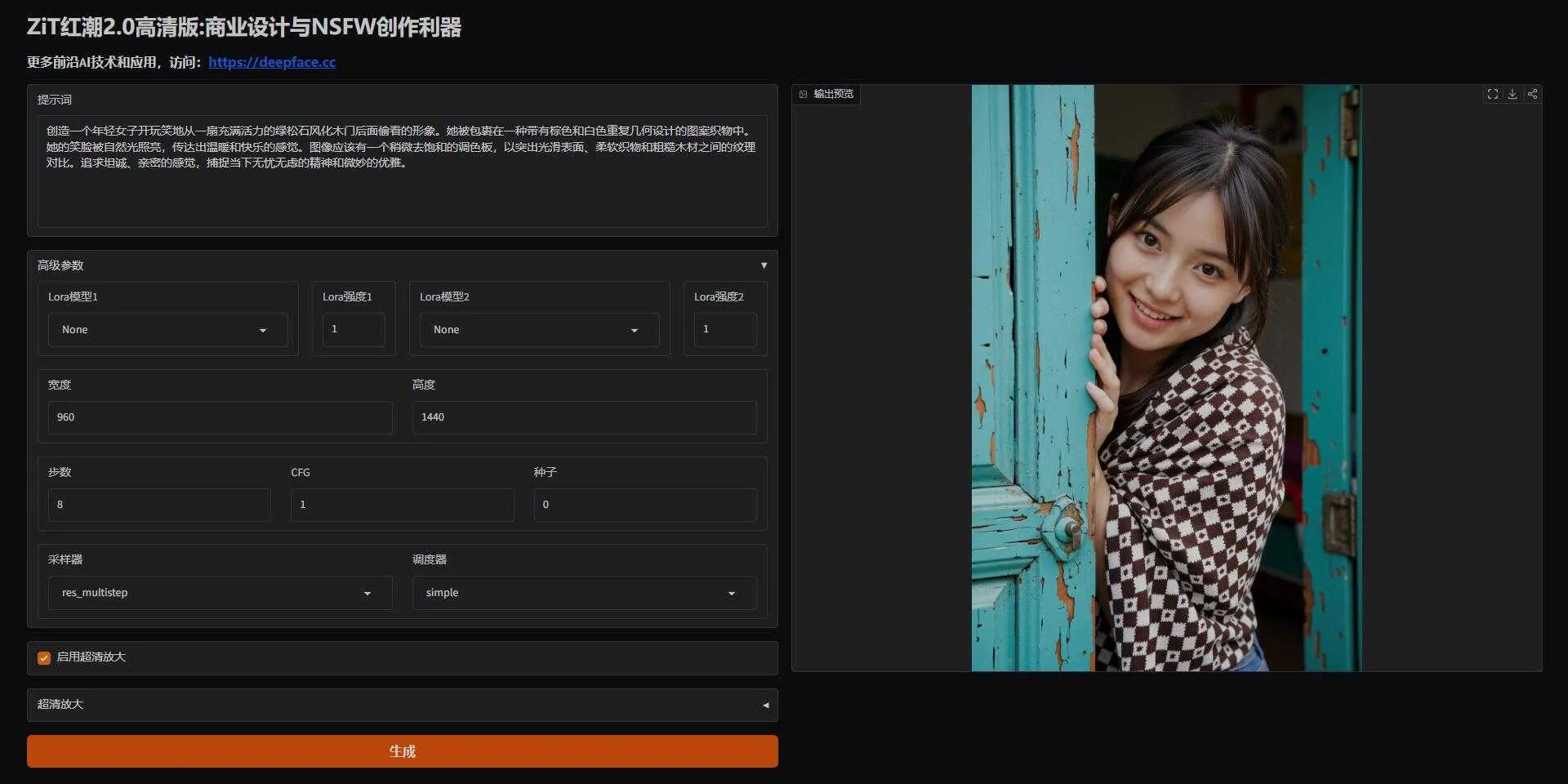Open the Lora模型2 dropdown
Screen dimensions: 1568x784
click(x=539, y=330)
